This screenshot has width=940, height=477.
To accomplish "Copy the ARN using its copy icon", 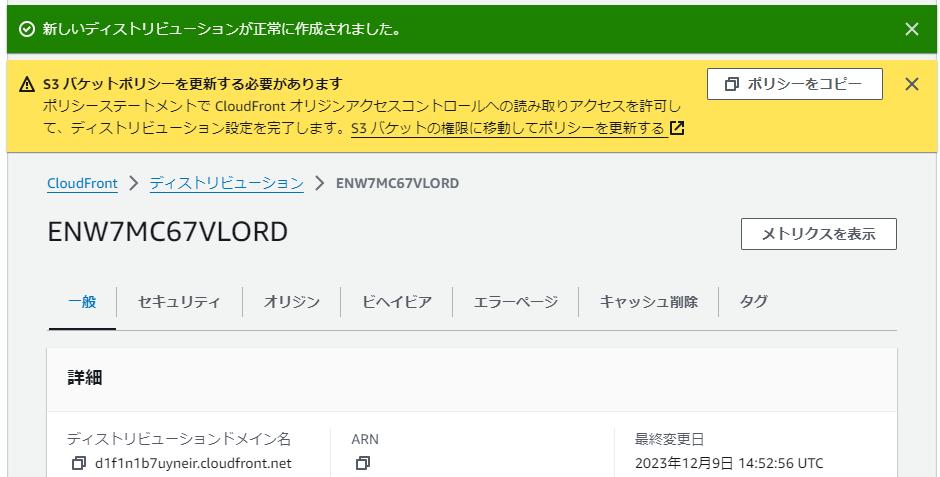I will click(363, 463).
